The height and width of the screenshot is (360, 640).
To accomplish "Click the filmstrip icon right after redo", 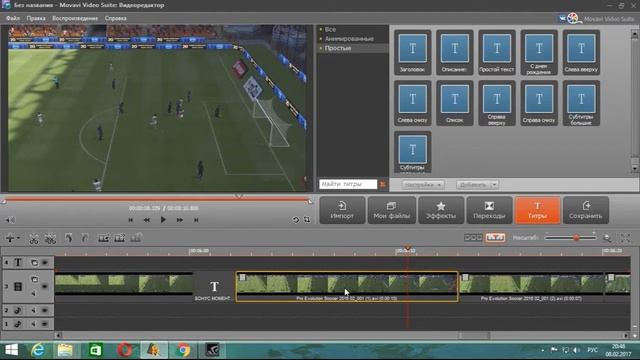I will [x=103, y=238].
